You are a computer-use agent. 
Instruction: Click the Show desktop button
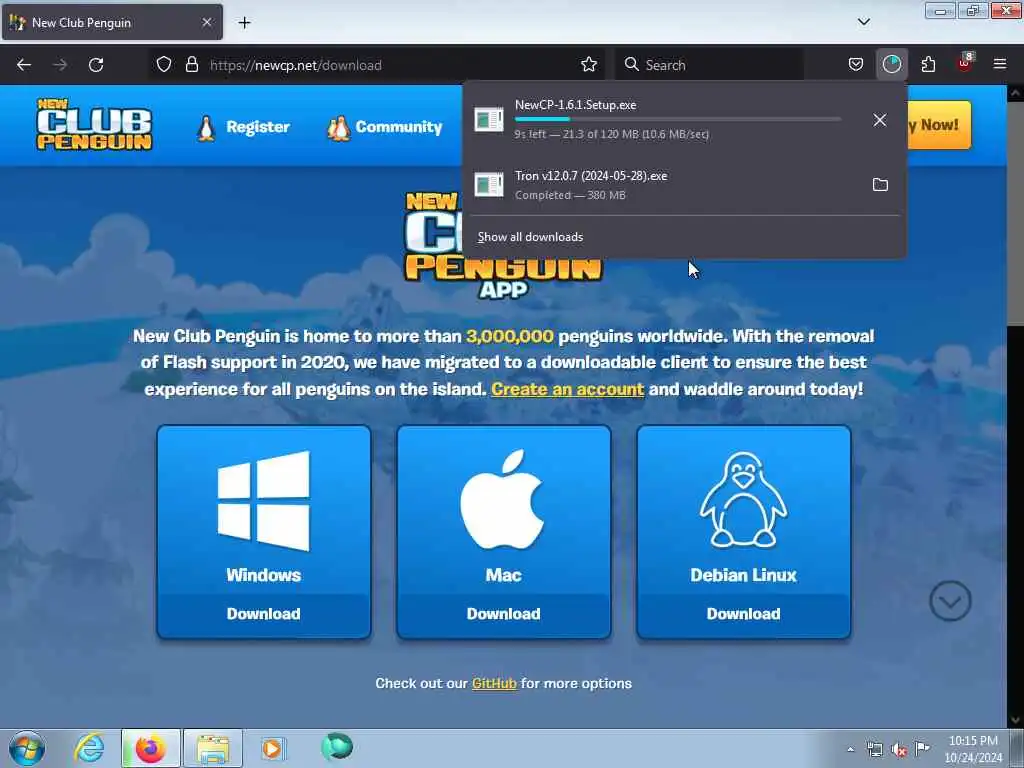[1017, 748]
